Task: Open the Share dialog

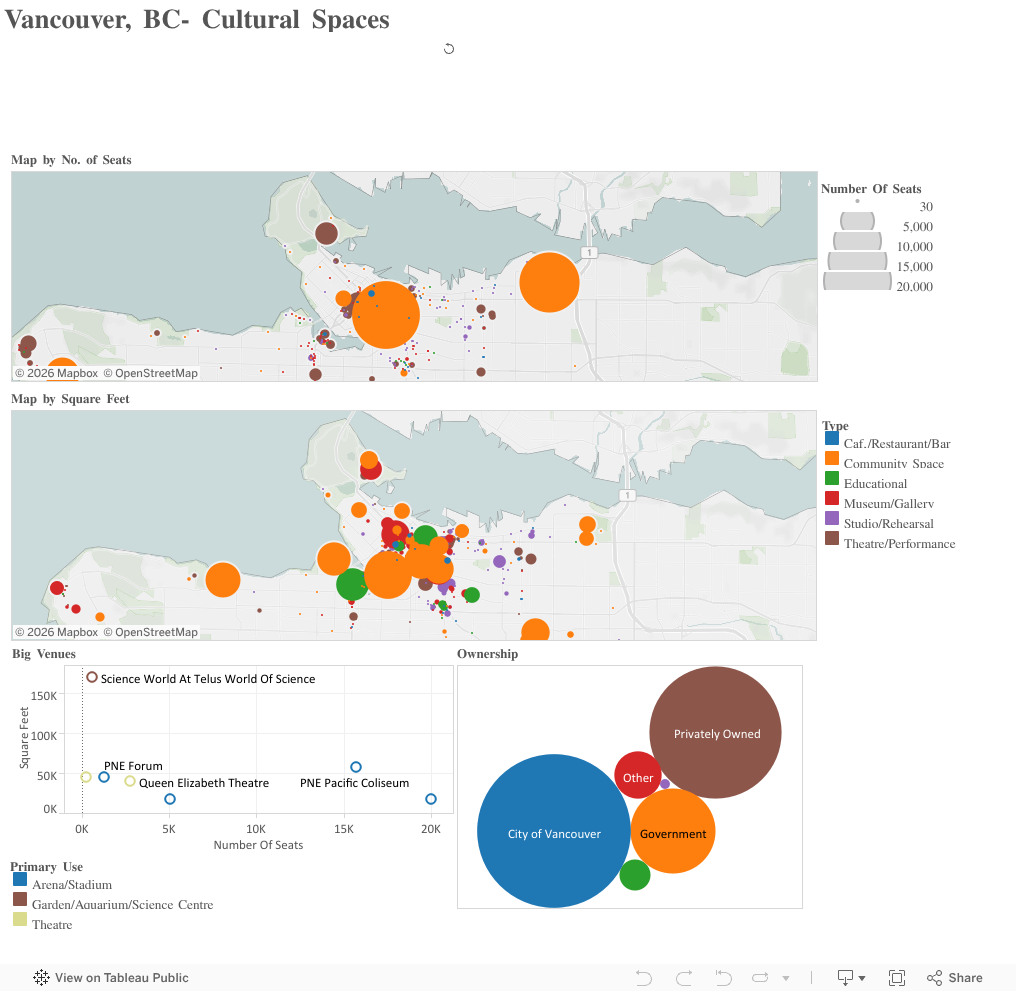Action: pyautogui.click(x=955, y=978)
